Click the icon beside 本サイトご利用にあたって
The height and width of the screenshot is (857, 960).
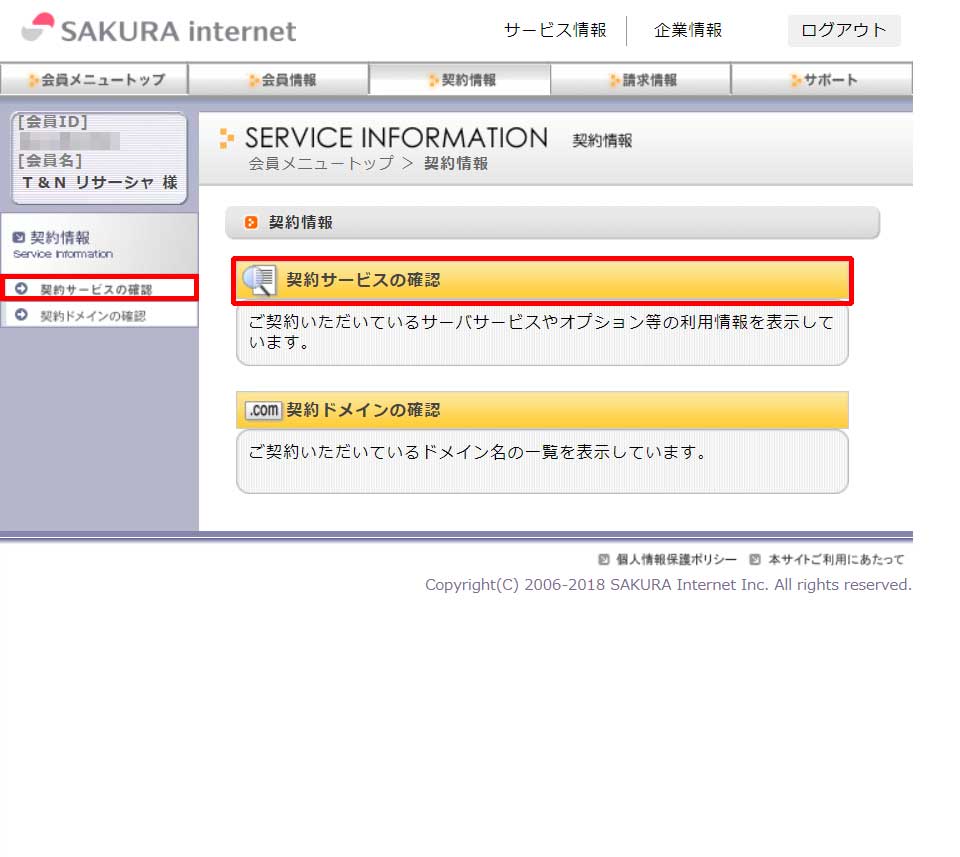point(756,559)
